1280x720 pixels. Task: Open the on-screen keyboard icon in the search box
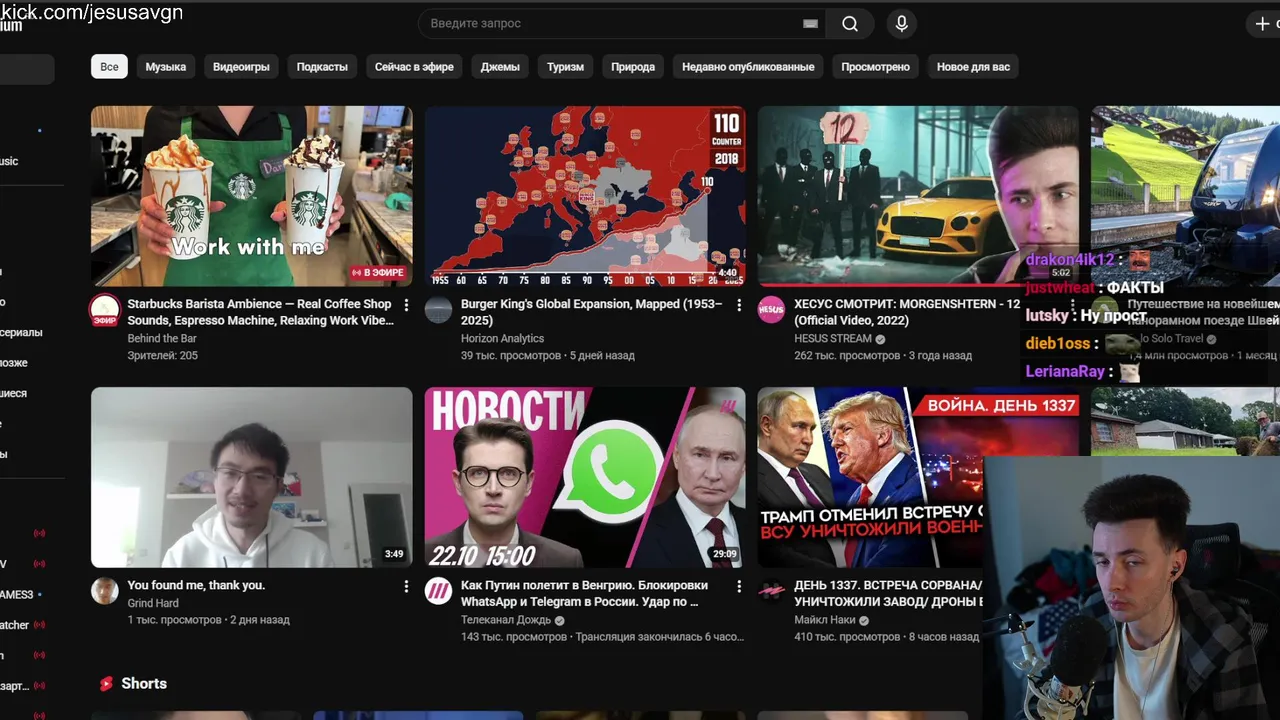click(810, 24)
